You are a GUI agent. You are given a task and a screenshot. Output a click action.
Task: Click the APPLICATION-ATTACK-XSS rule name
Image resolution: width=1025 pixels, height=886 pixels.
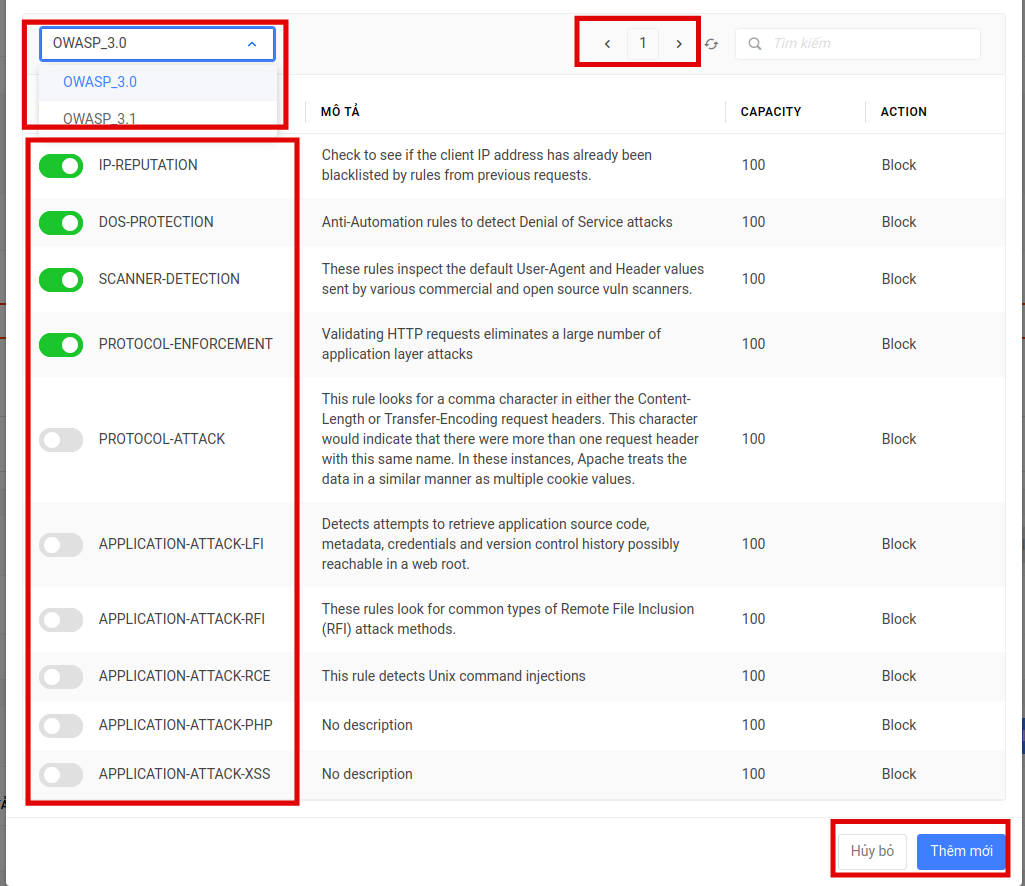tap(184, 774)
